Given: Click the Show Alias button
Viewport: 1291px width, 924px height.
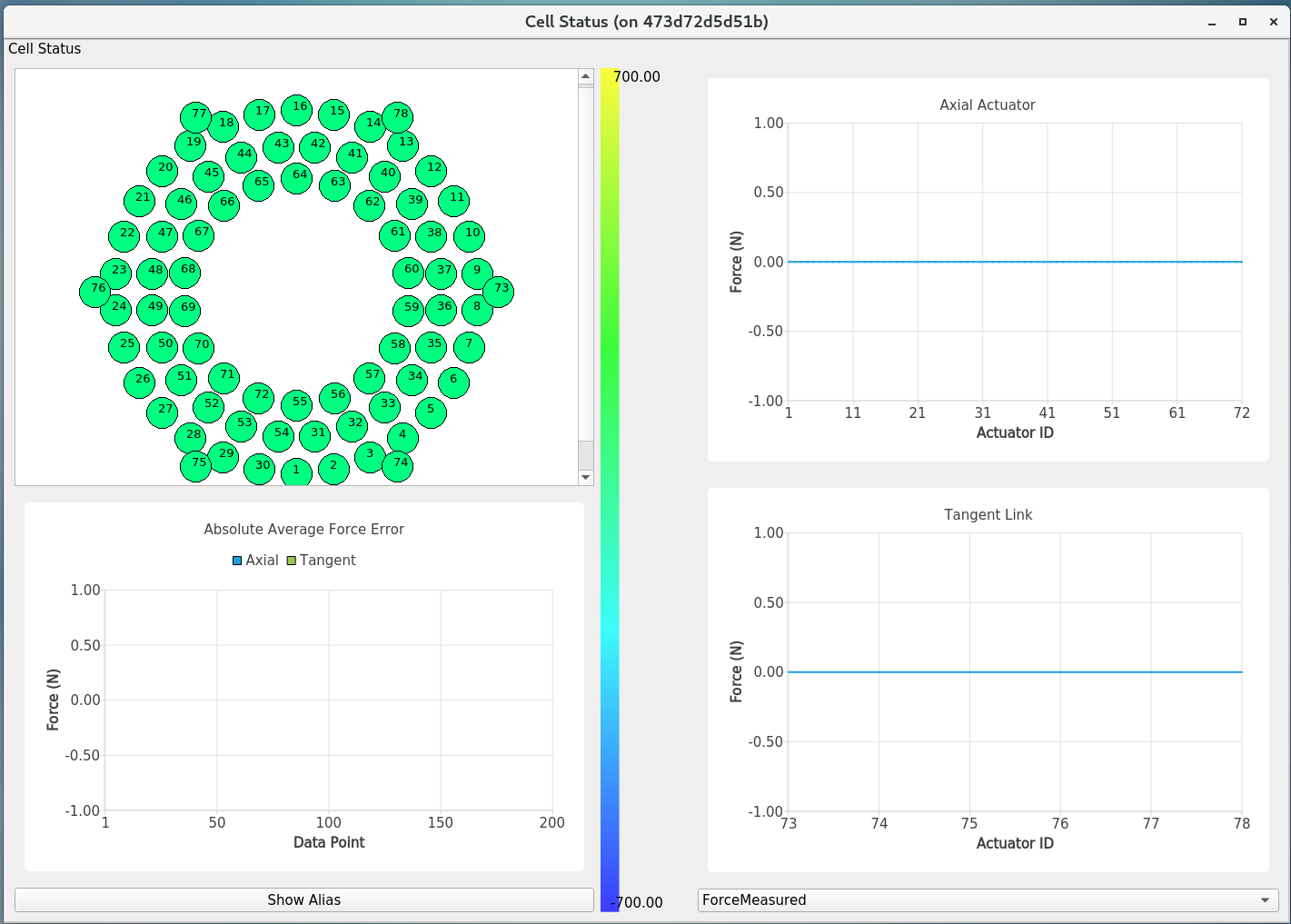Looking at the screenshot, I should pyautogui.click(x=303, y=899).
